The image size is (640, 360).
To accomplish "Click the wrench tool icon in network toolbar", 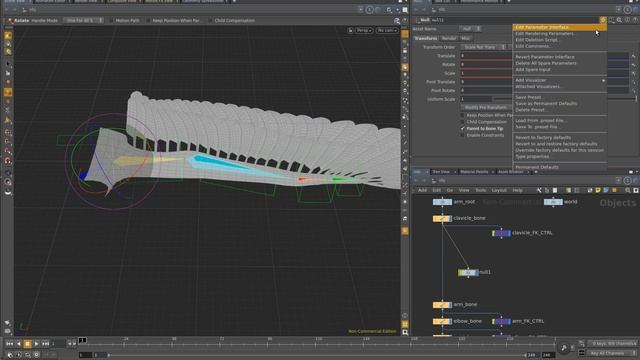I will (539, 190).
